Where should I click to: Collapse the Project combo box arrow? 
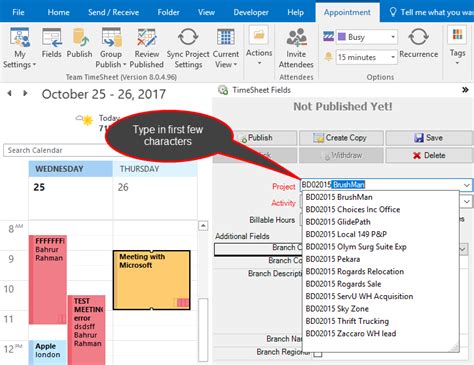click(x=466, y=185)
